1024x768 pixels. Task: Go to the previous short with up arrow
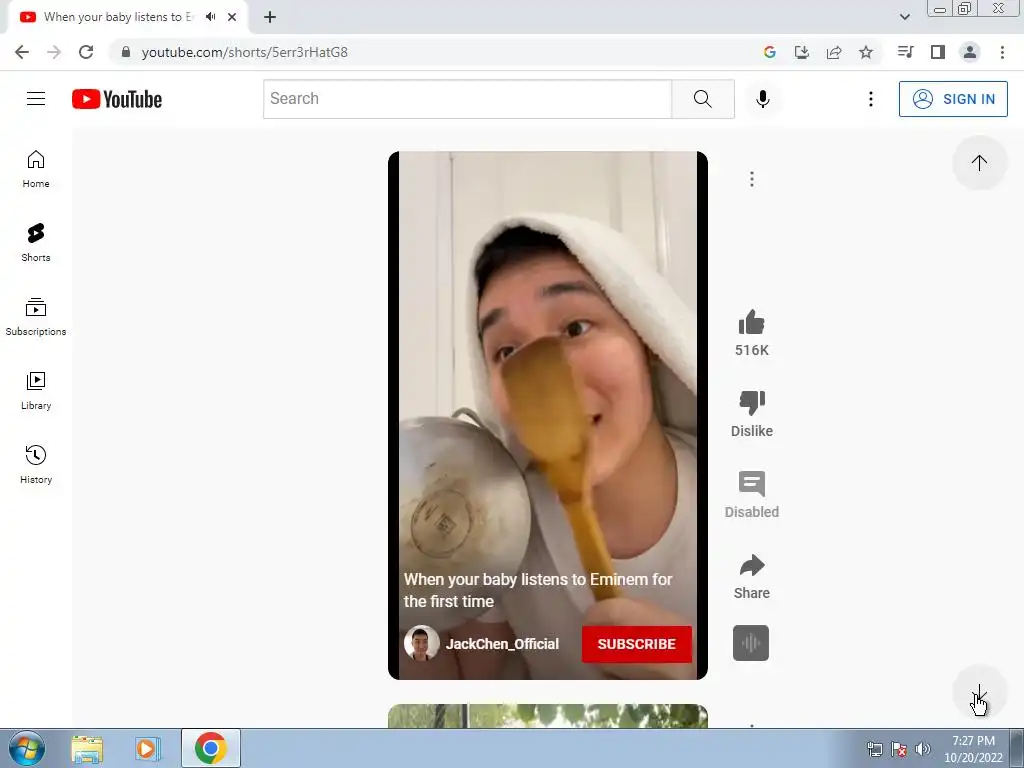979,163
